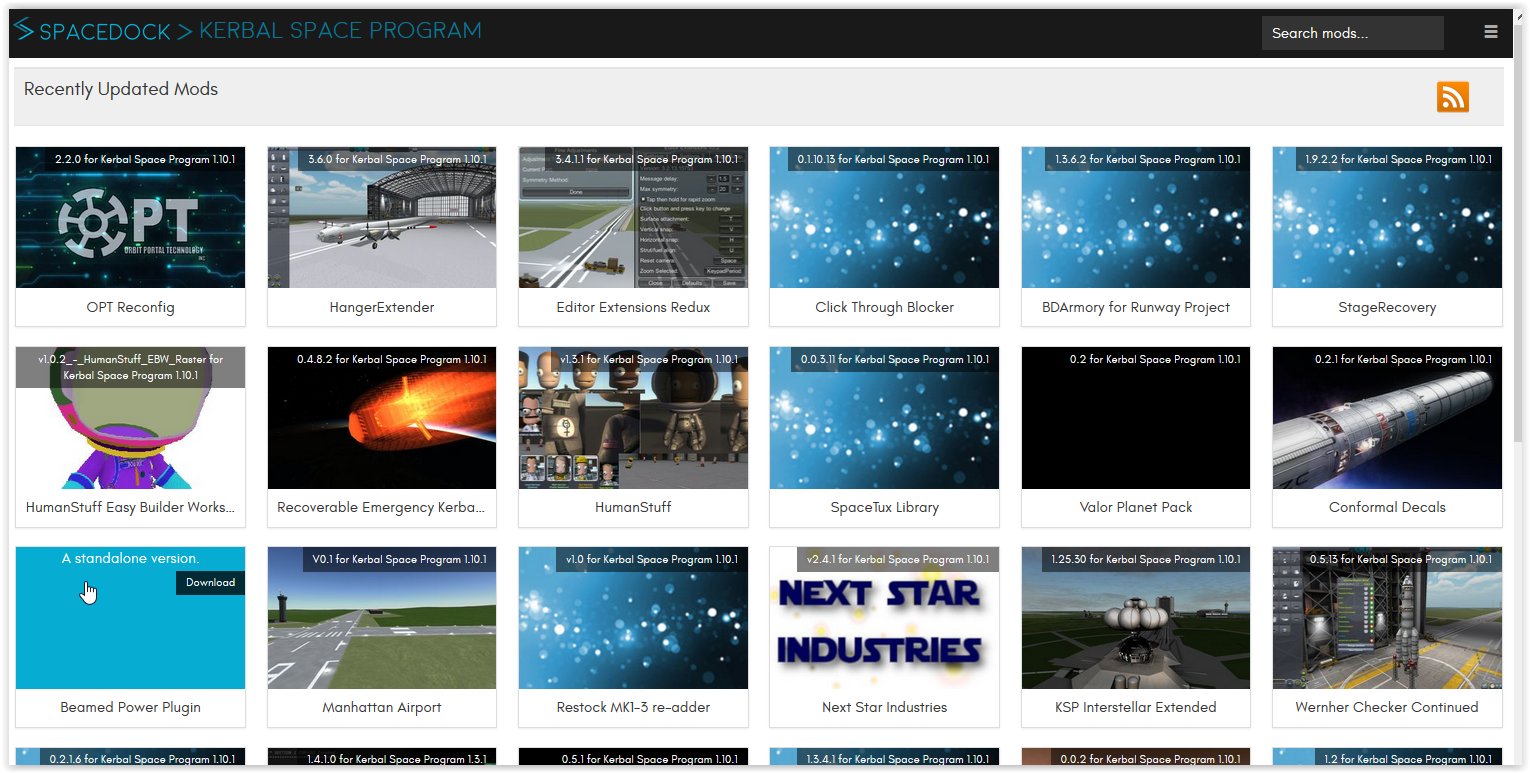
Task: Click the OPT Reconfig title
Action: (130, 307)
